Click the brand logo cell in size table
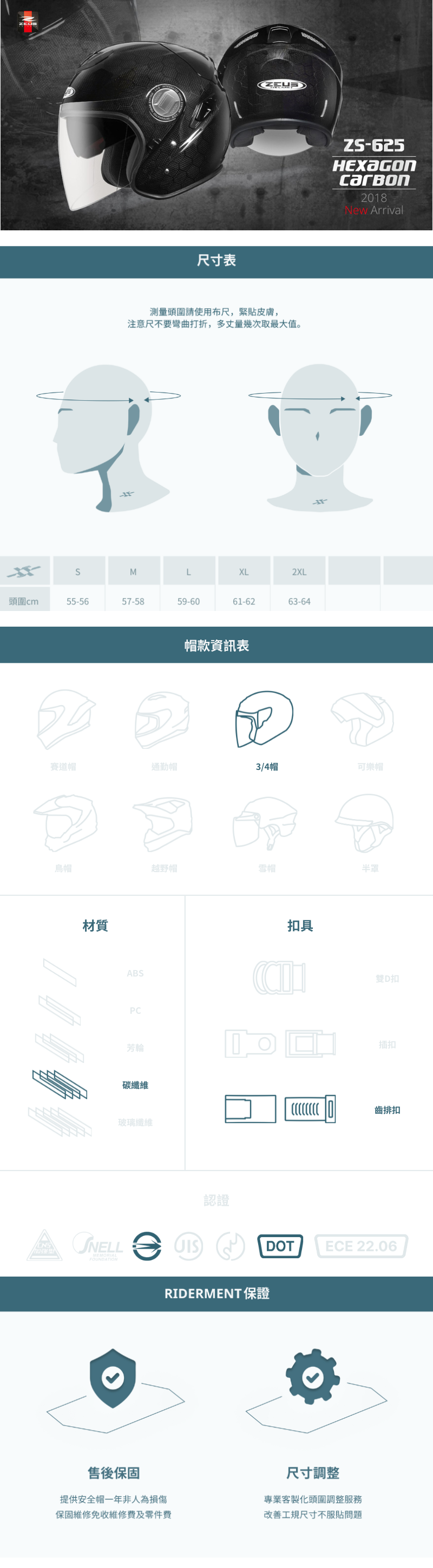The width and height of the screenshot is (433, 1568). [25, 571]
